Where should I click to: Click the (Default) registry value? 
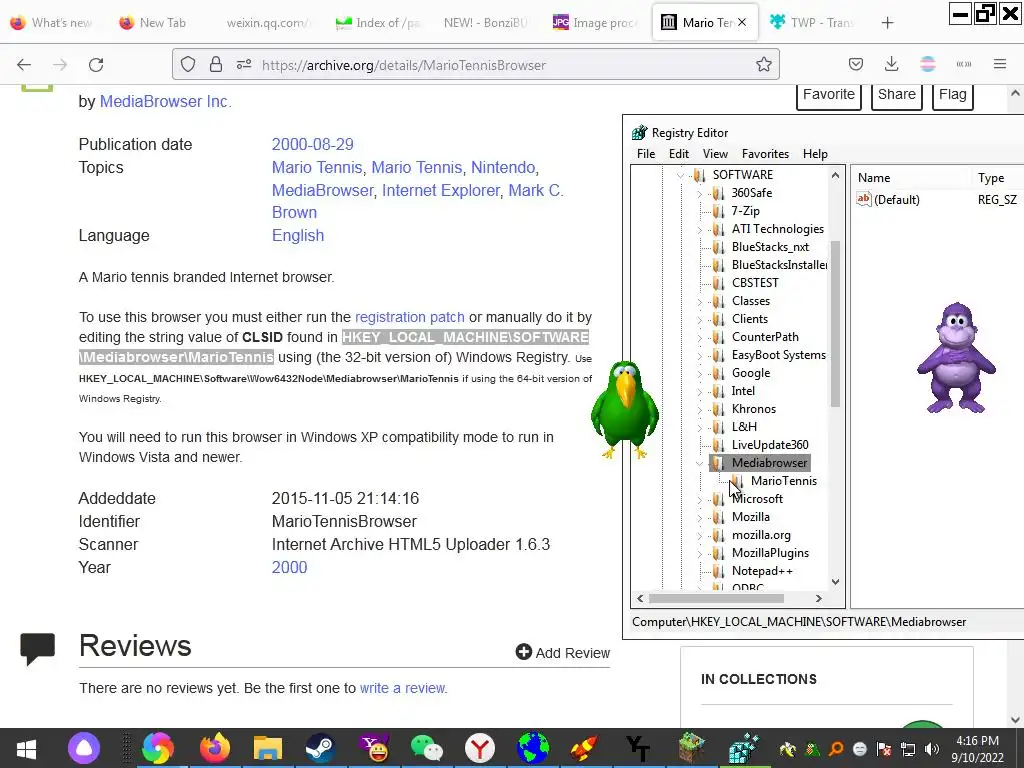896,200
